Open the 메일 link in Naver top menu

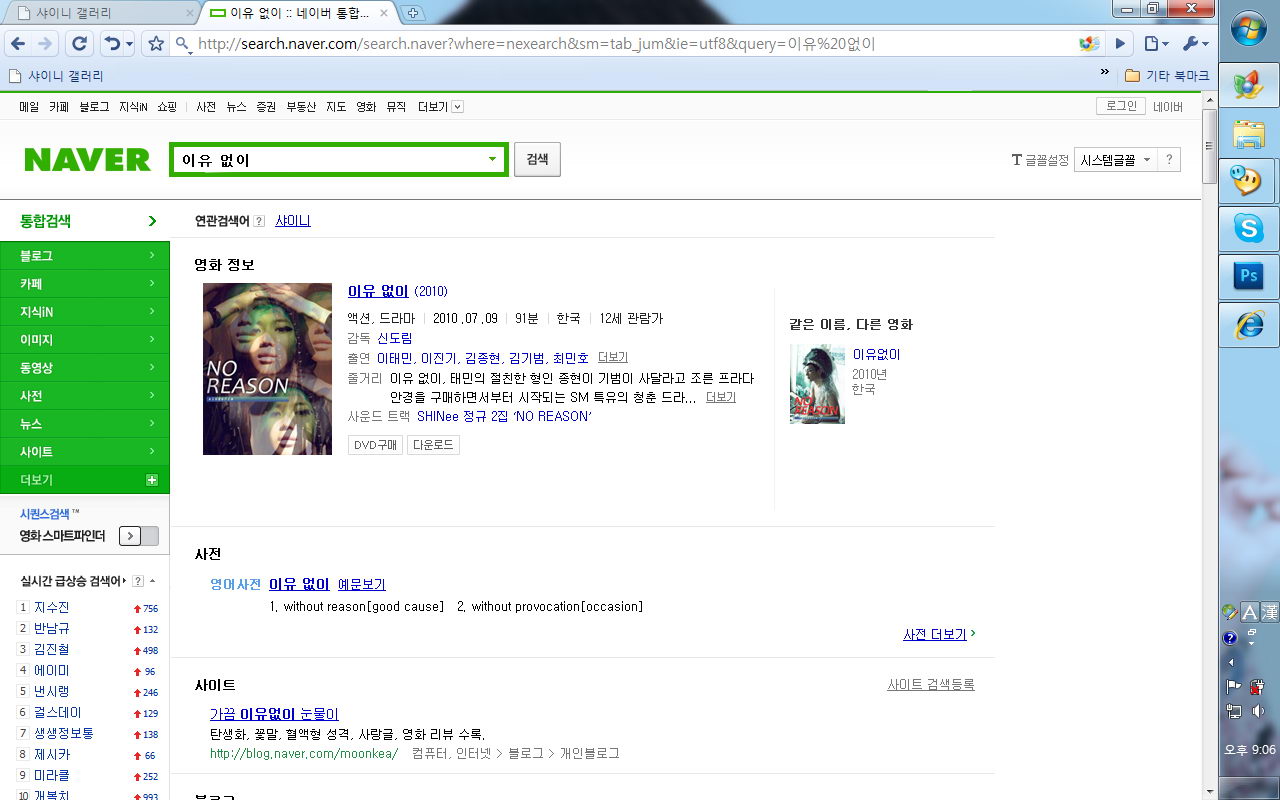coord(29,107)
